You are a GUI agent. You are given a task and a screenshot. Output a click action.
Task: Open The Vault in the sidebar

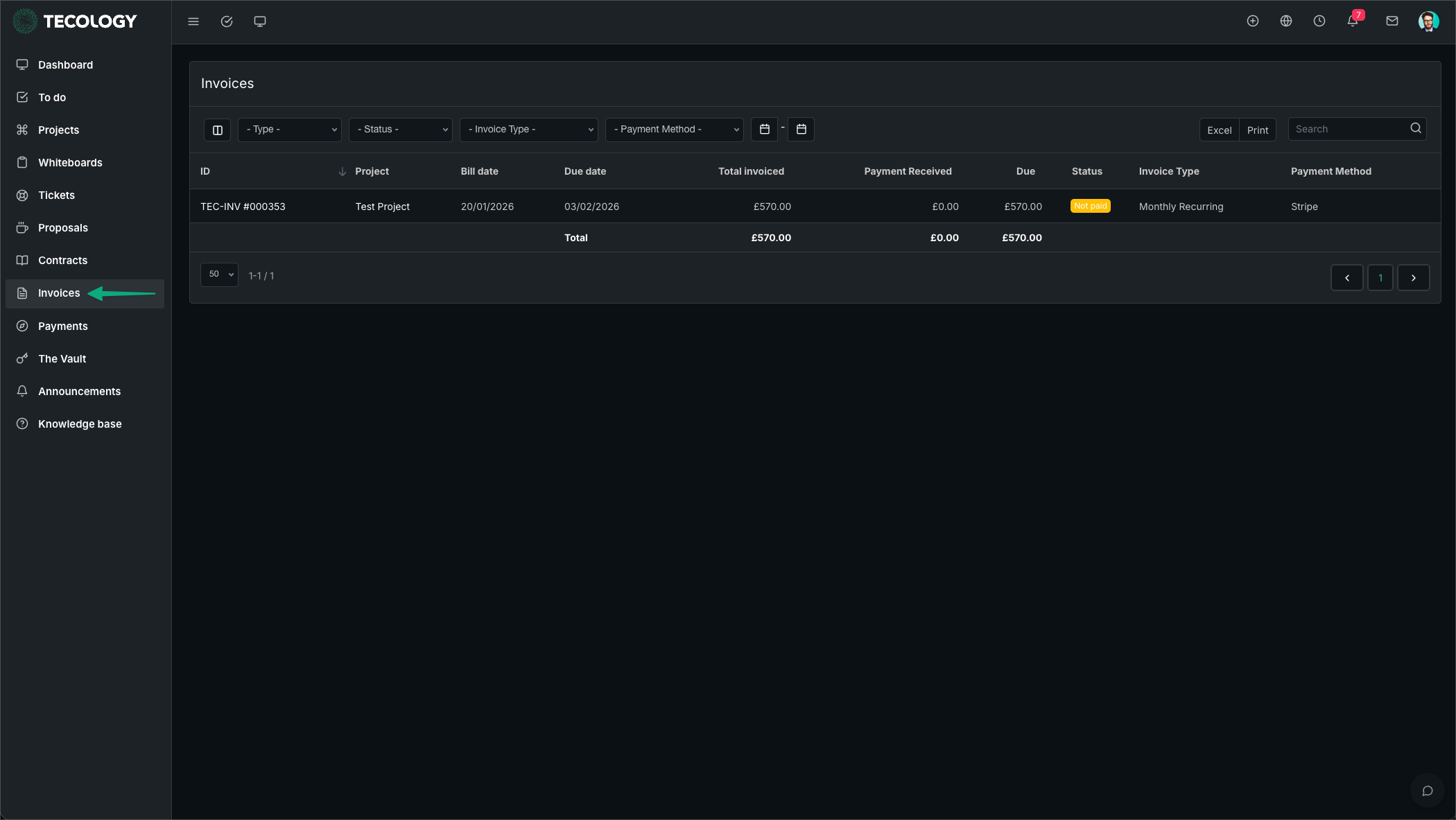(62, 359)
